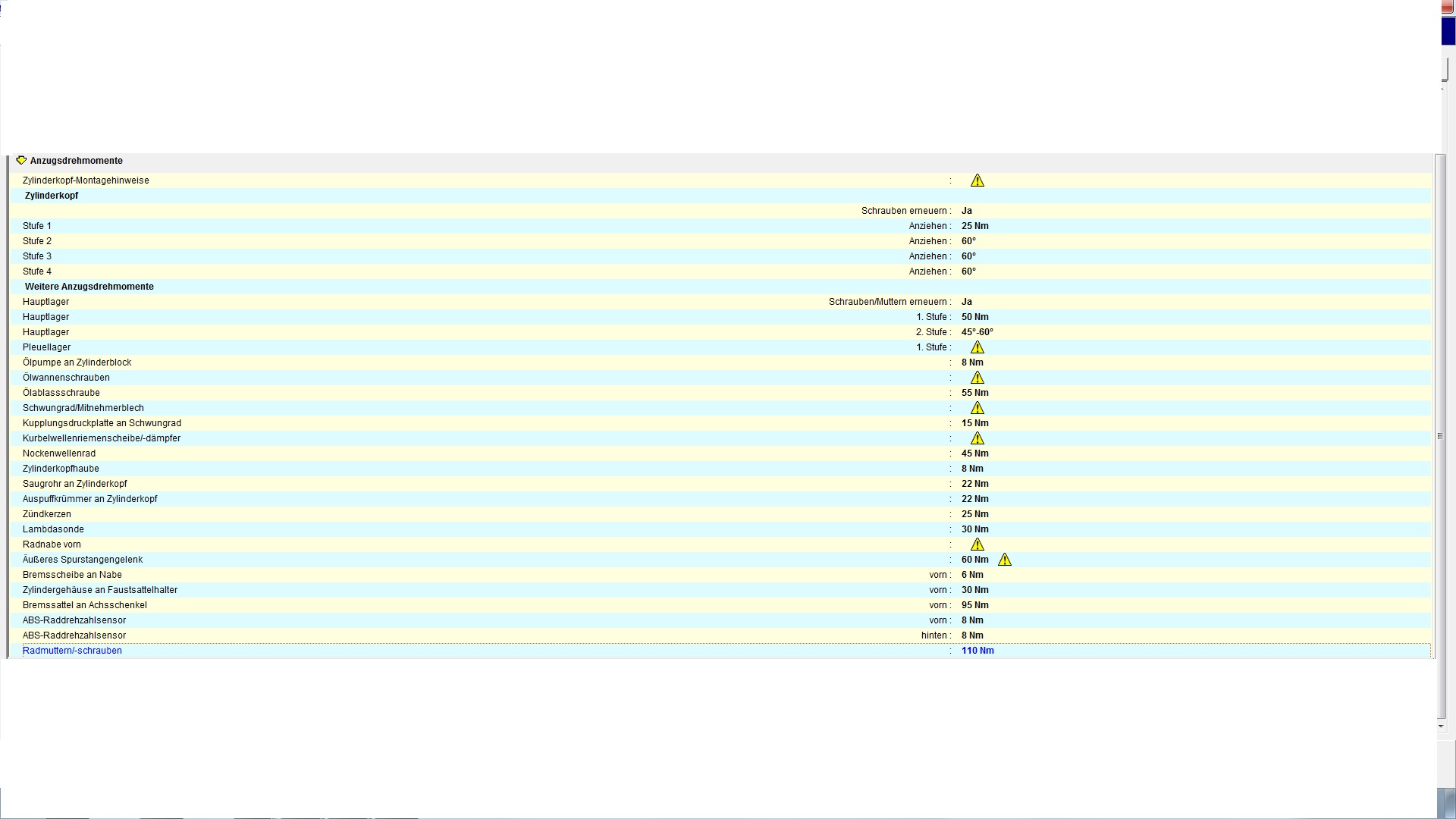Select the Zündkerzen torque row

pyautogui.click(x=47, y=514)
